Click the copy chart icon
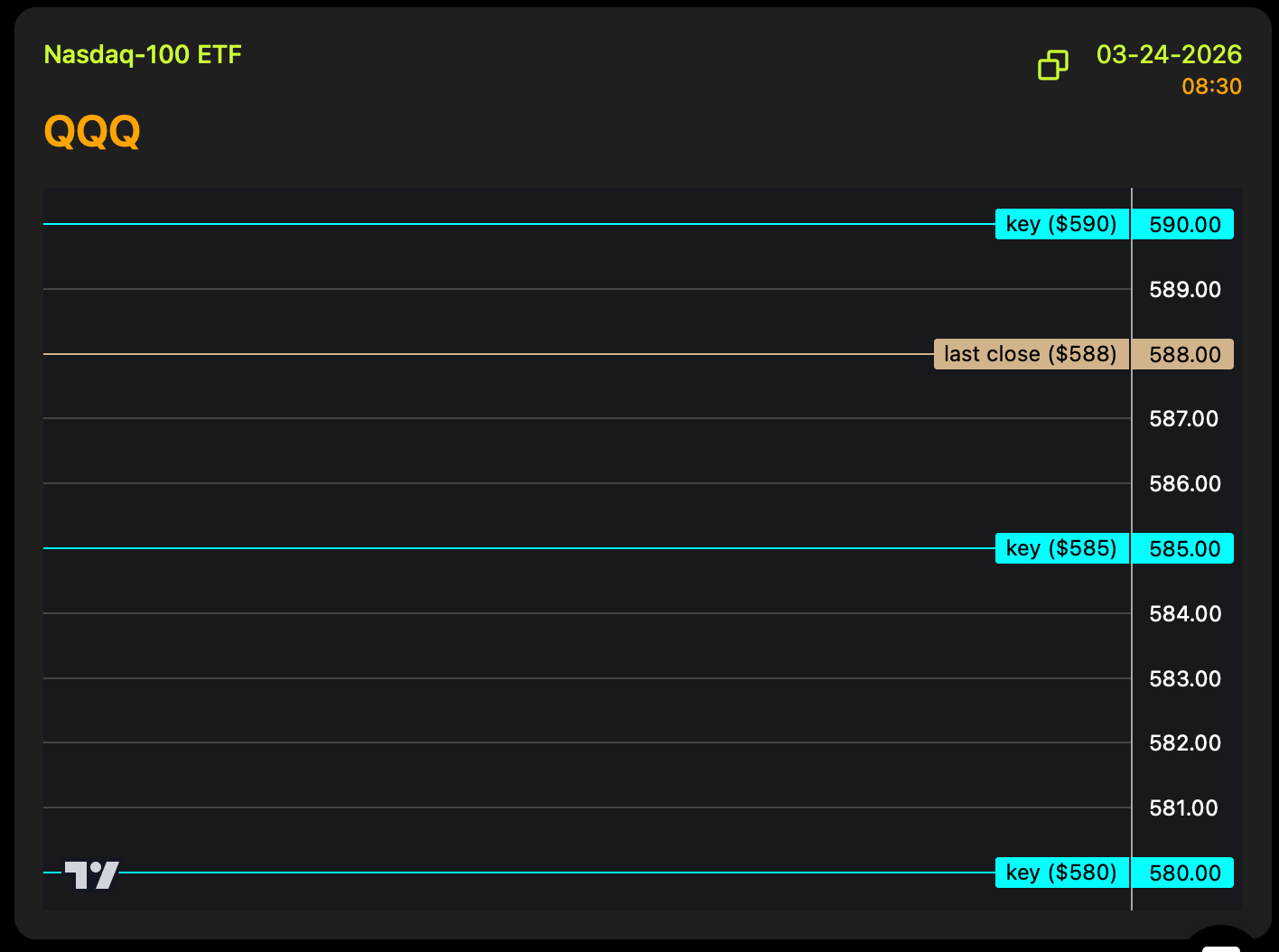The height and width of the screenshot is (952, 1279). pos(1052,65)
